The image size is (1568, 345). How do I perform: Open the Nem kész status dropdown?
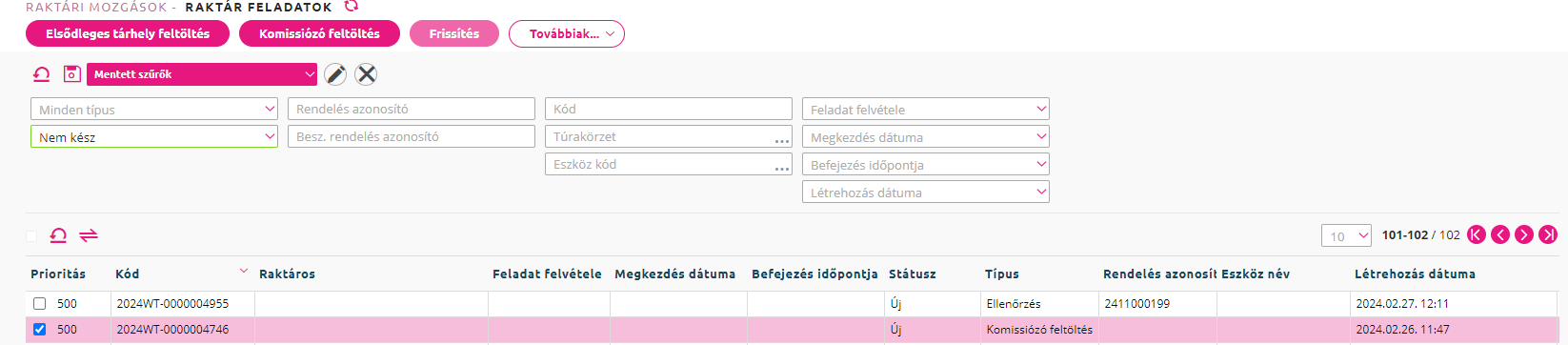tap(154, 137)
